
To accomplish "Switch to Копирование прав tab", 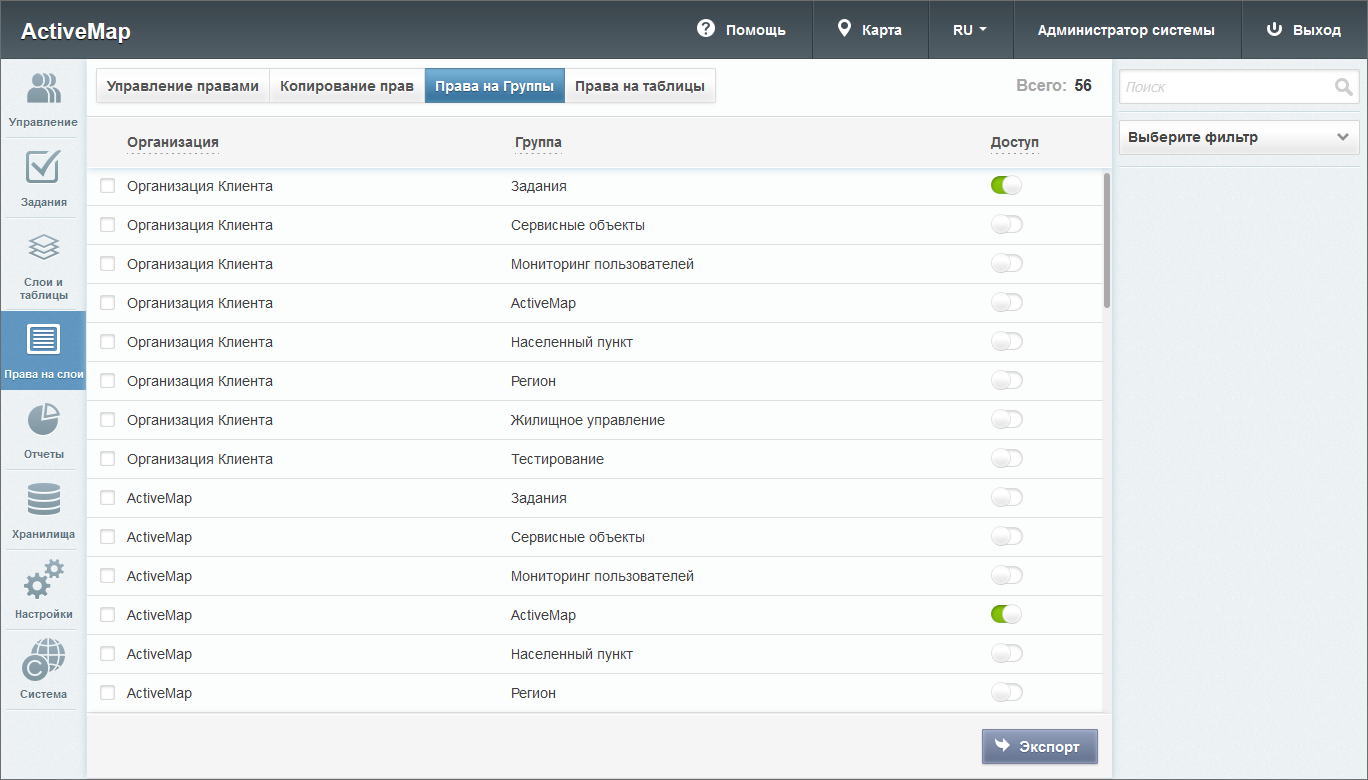I will point(346,86).
